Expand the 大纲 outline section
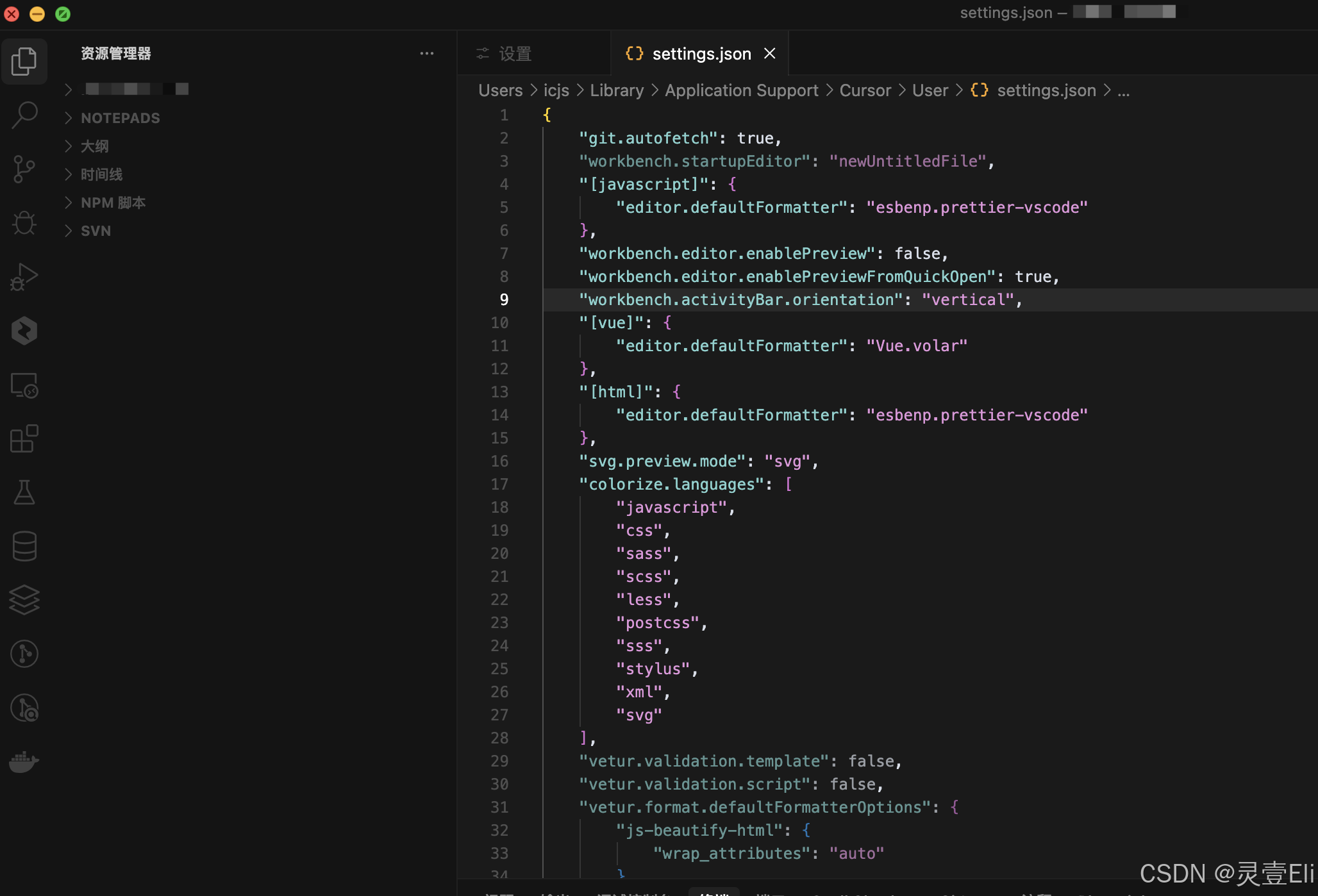 94,146
